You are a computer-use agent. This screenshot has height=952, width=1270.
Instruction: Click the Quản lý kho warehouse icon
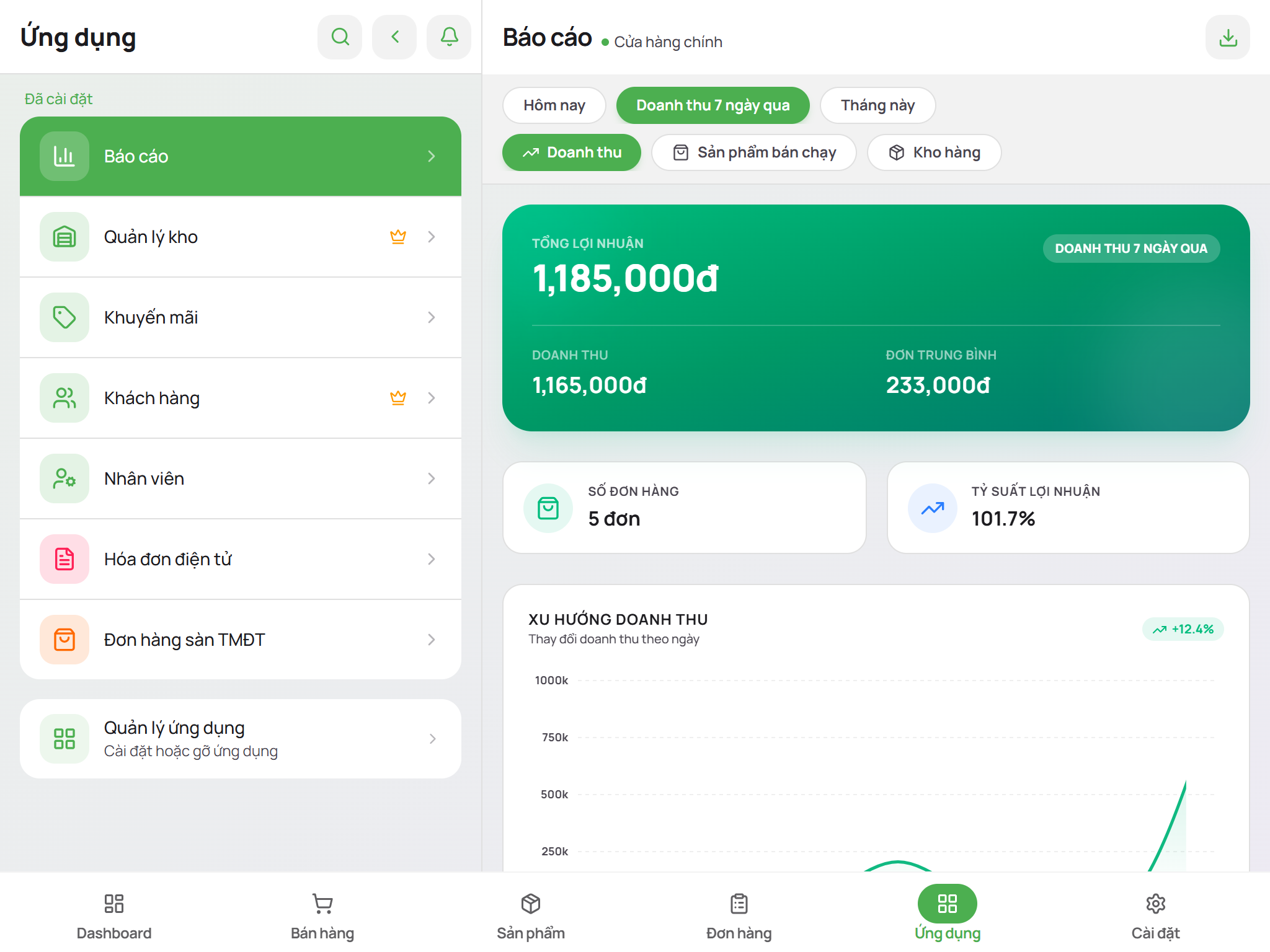[64, 237]
